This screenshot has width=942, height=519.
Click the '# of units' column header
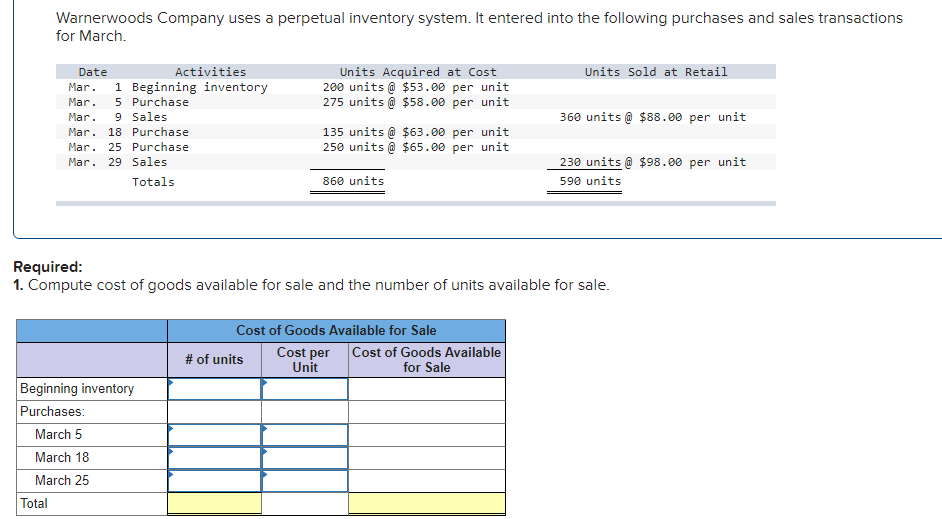click(214, 359)
